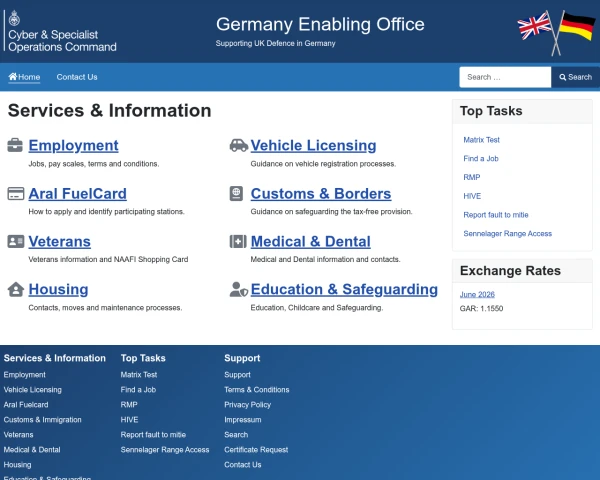Open Vehicle Licensing in the footer list
Image resolution: width=600 pixels, height=480 pixels.
(33, 390)
